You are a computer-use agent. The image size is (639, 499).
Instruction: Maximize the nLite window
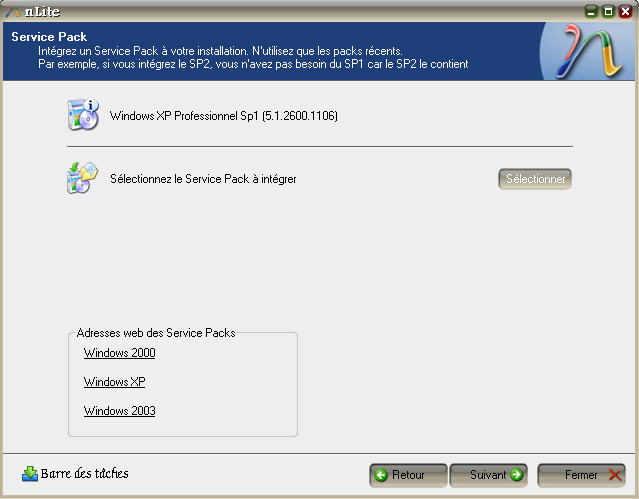(608, 11)
